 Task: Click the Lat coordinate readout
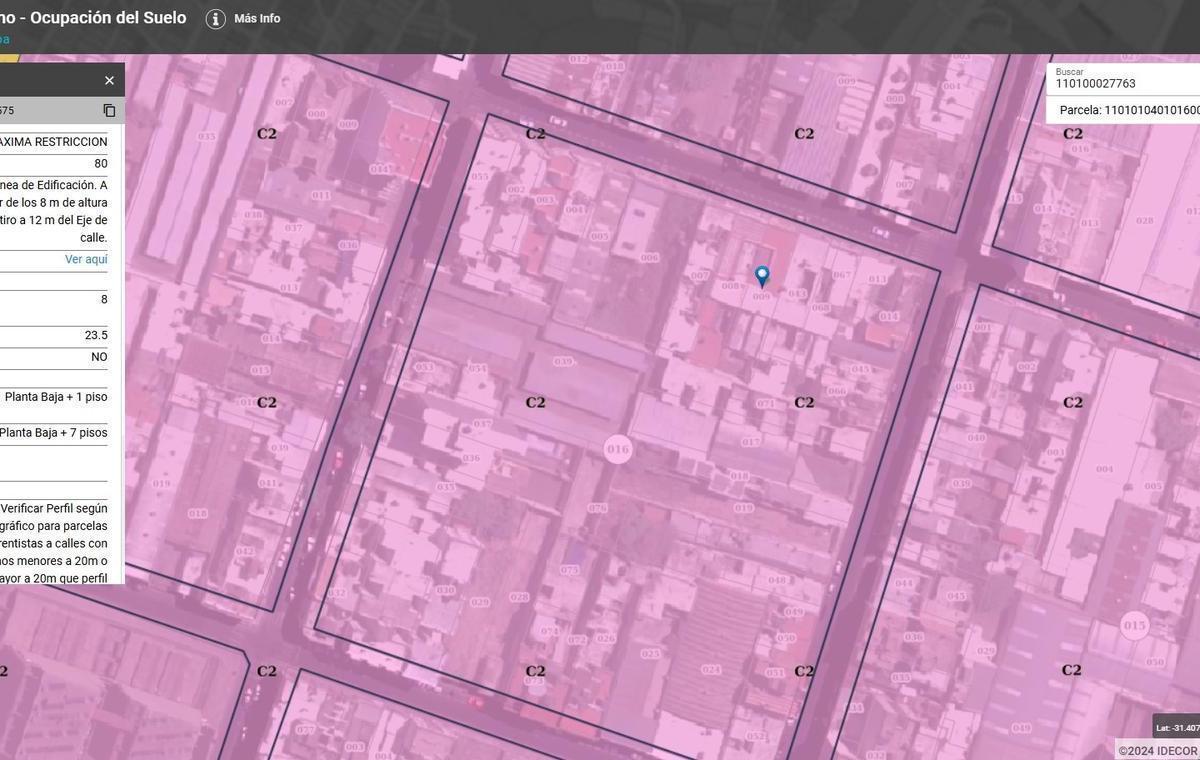pyautogui.click(x=1177, y=727)
